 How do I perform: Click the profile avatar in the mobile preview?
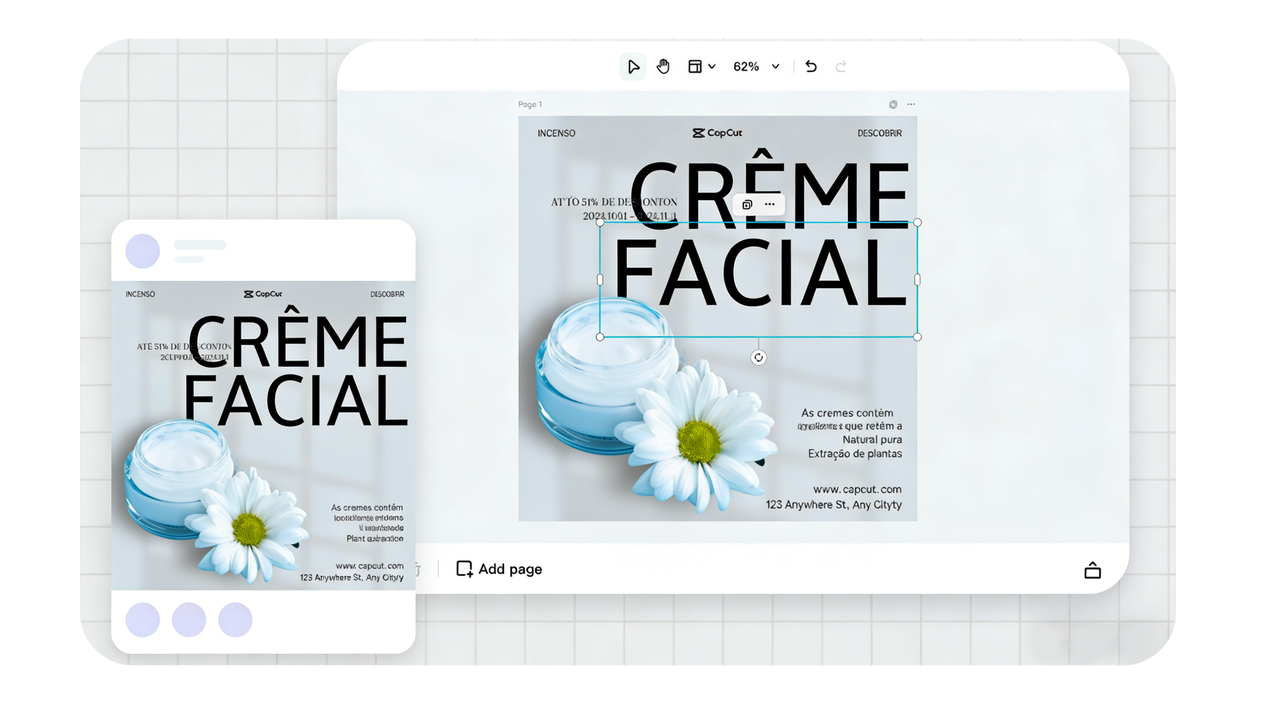[x=143, y=251]
